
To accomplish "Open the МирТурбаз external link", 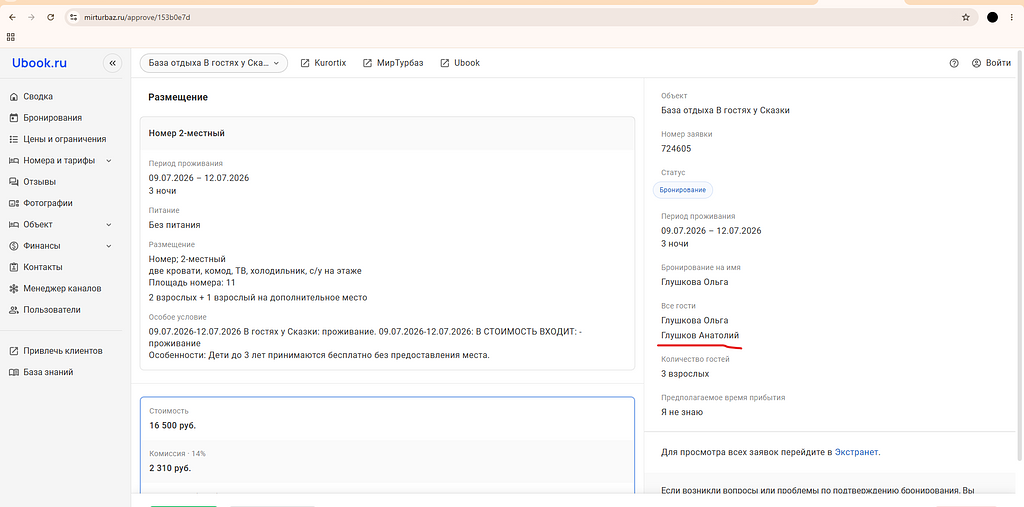I will (x=393, y=63).
